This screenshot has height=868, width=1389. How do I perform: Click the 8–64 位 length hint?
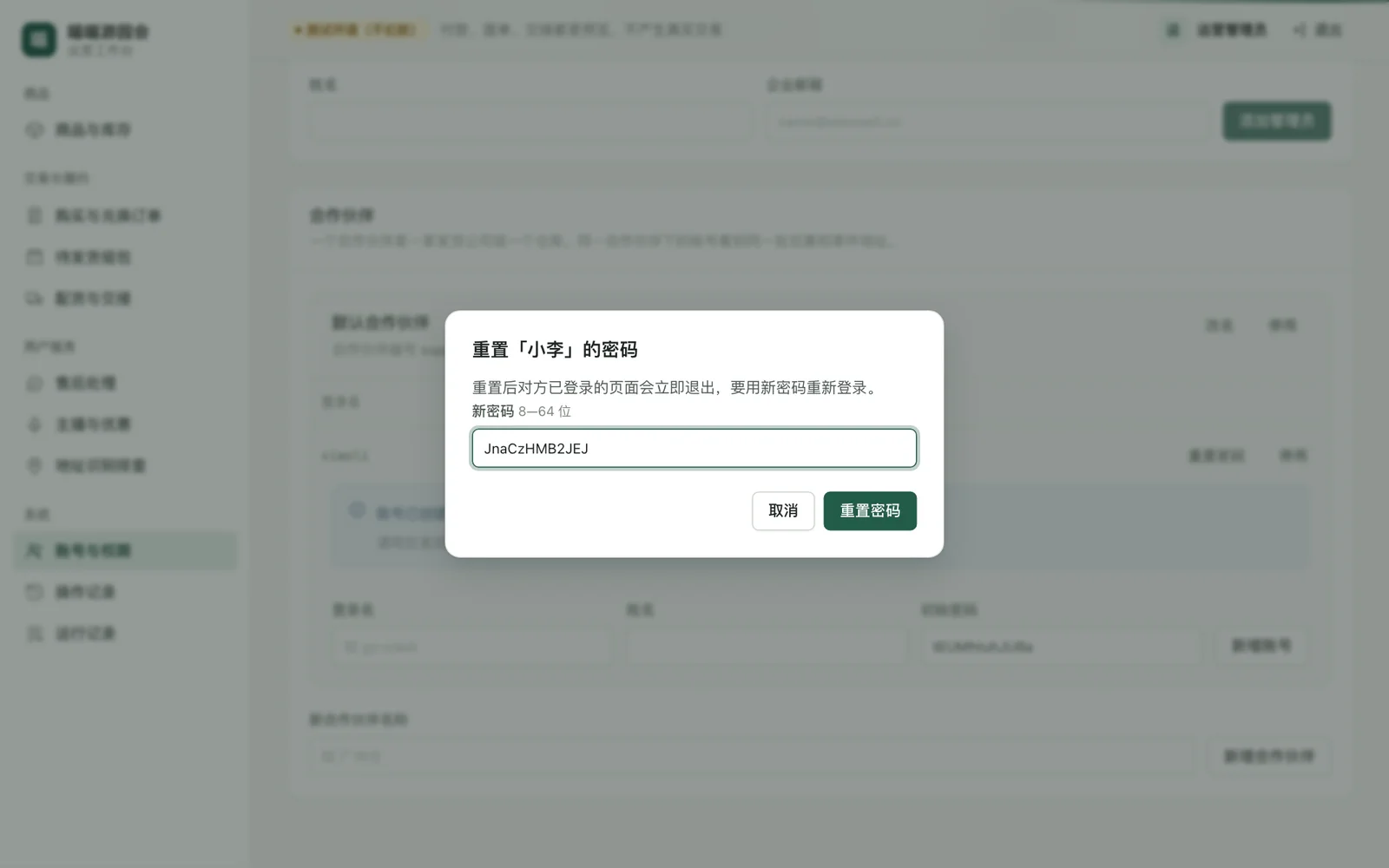pos(545,411)
